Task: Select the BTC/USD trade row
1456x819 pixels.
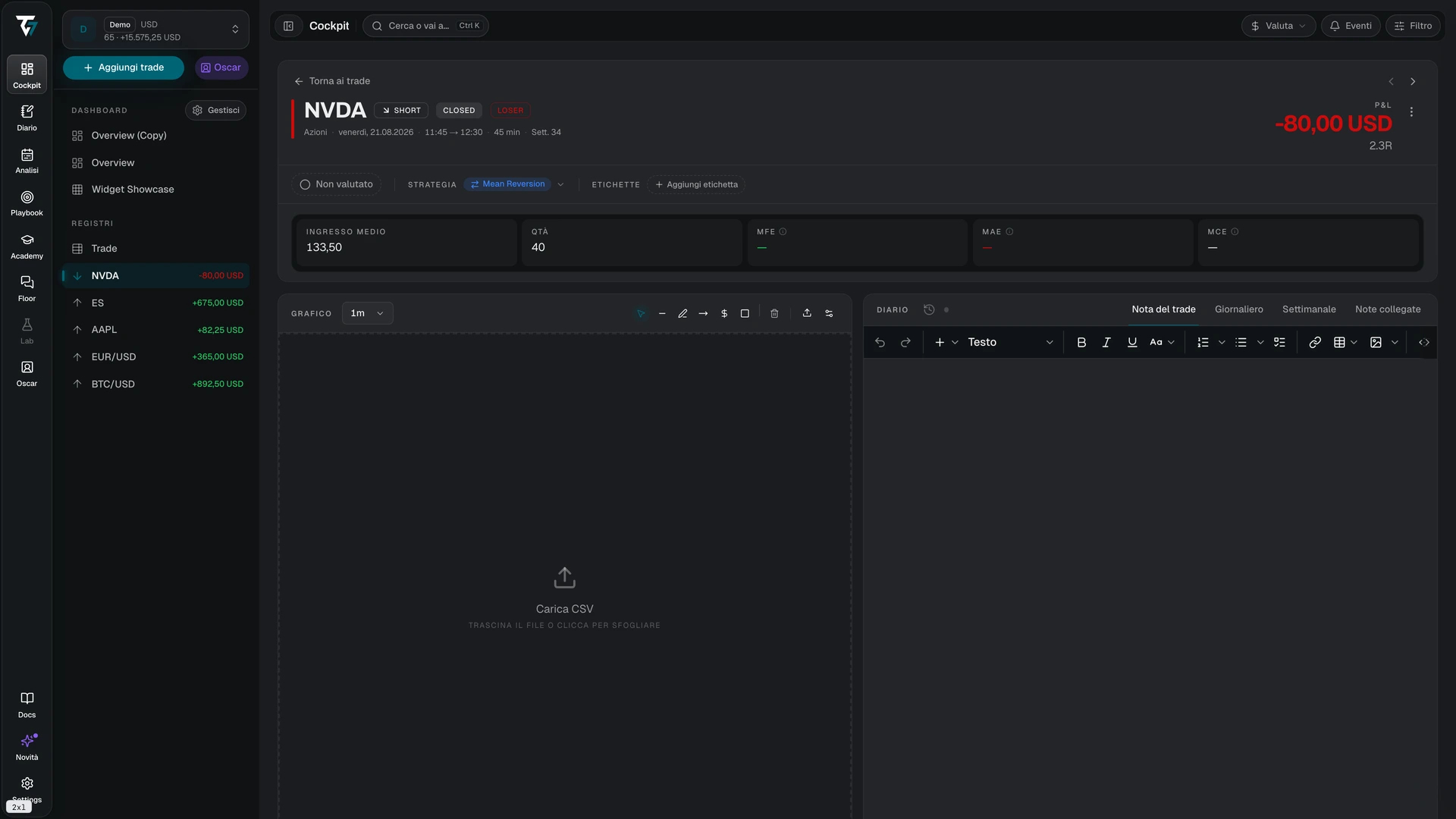Action: tap(155, 384)
